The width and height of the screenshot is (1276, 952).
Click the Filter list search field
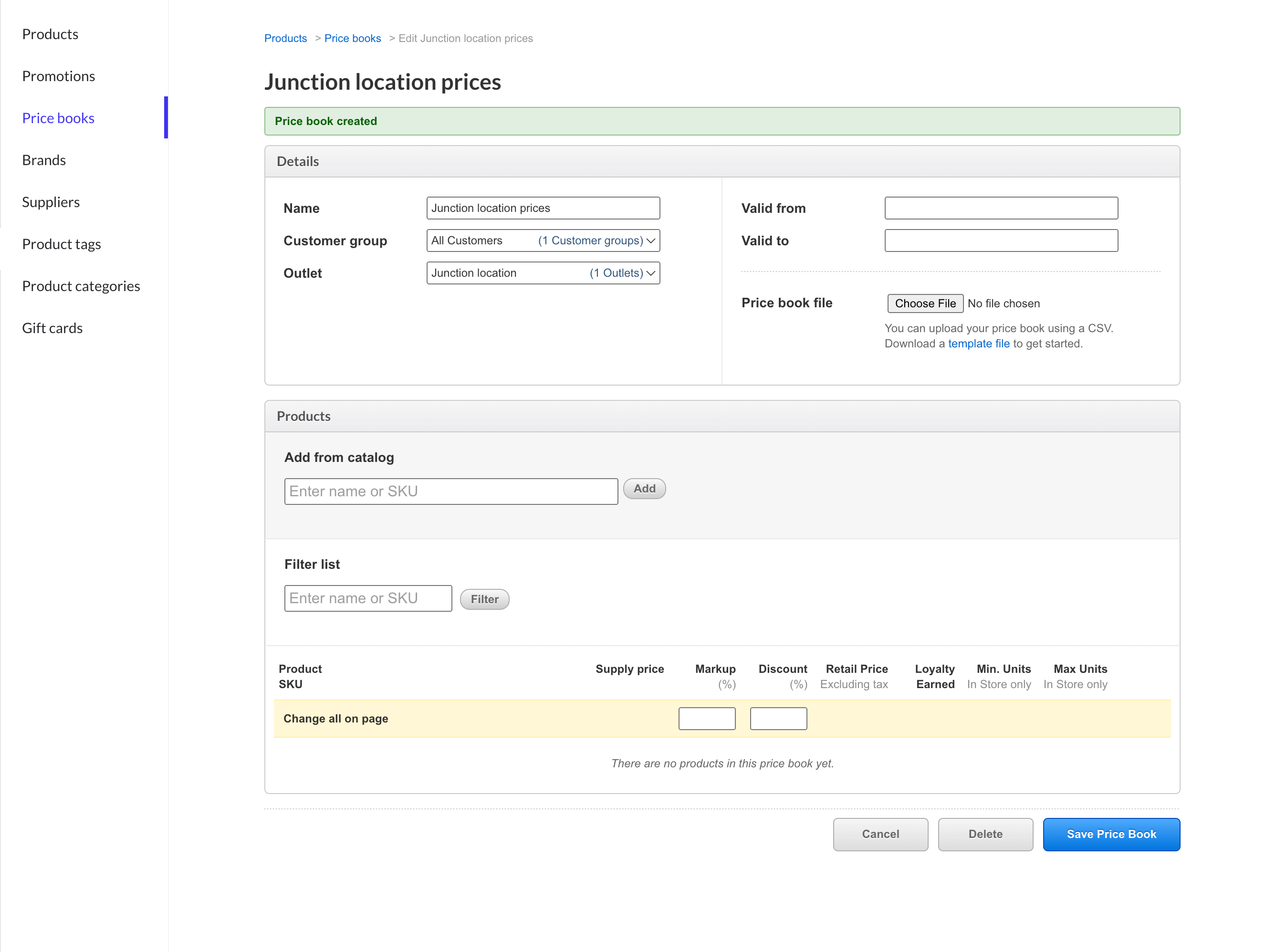click(368, 598)
